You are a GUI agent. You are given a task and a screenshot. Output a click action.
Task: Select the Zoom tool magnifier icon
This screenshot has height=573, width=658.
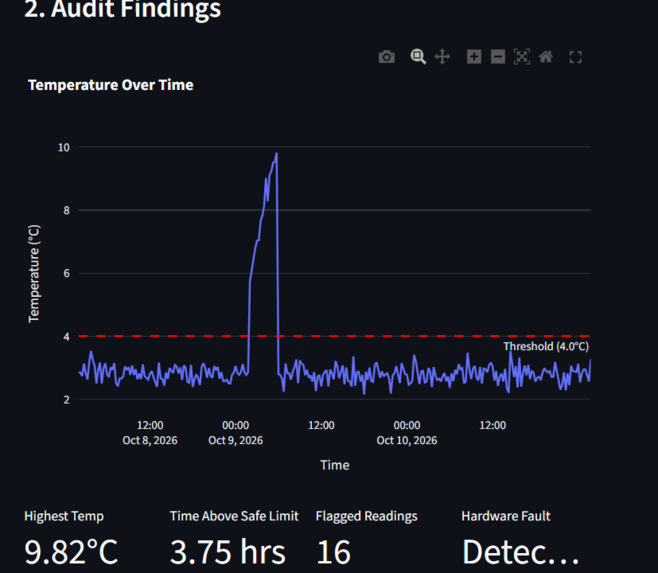pyautogui.click(x=418, y=57)
